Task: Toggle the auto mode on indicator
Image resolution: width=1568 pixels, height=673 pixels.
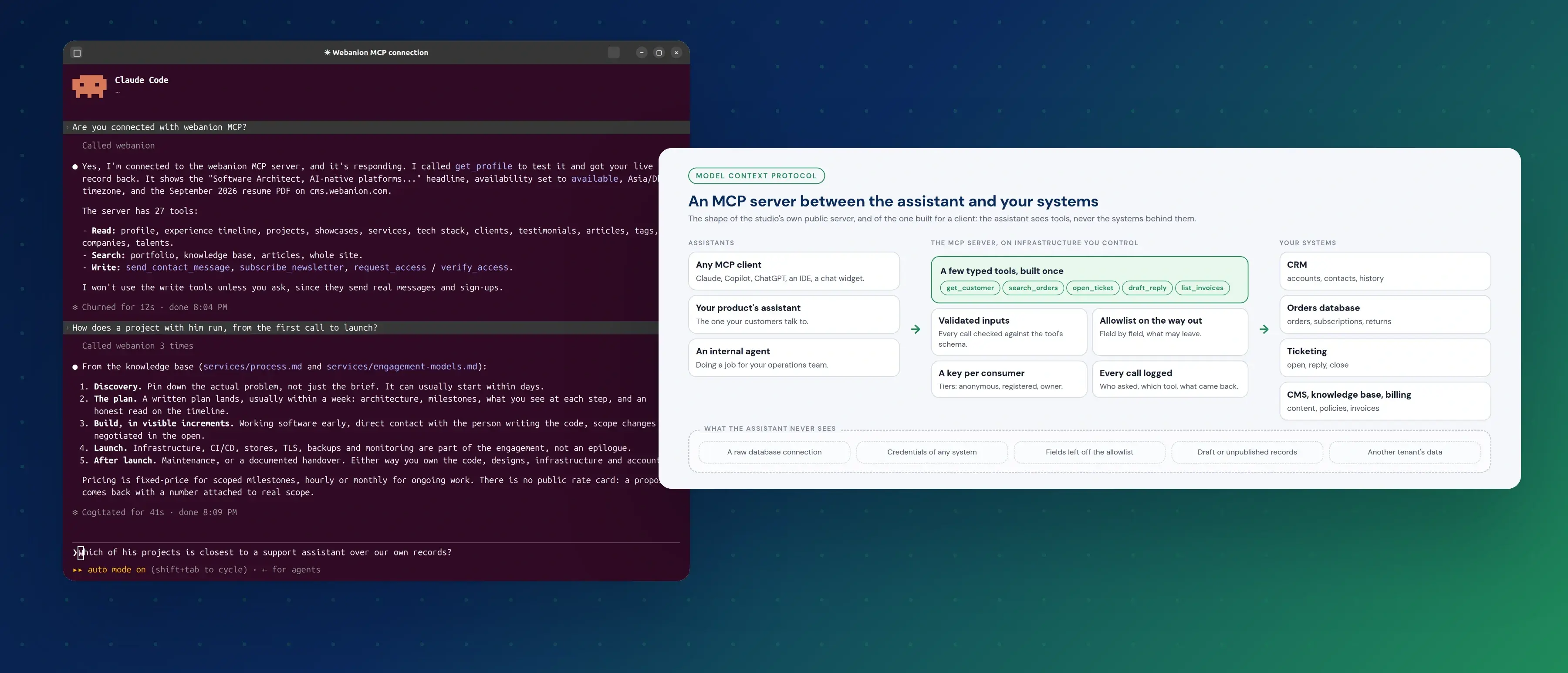Action: click(116, 570)
